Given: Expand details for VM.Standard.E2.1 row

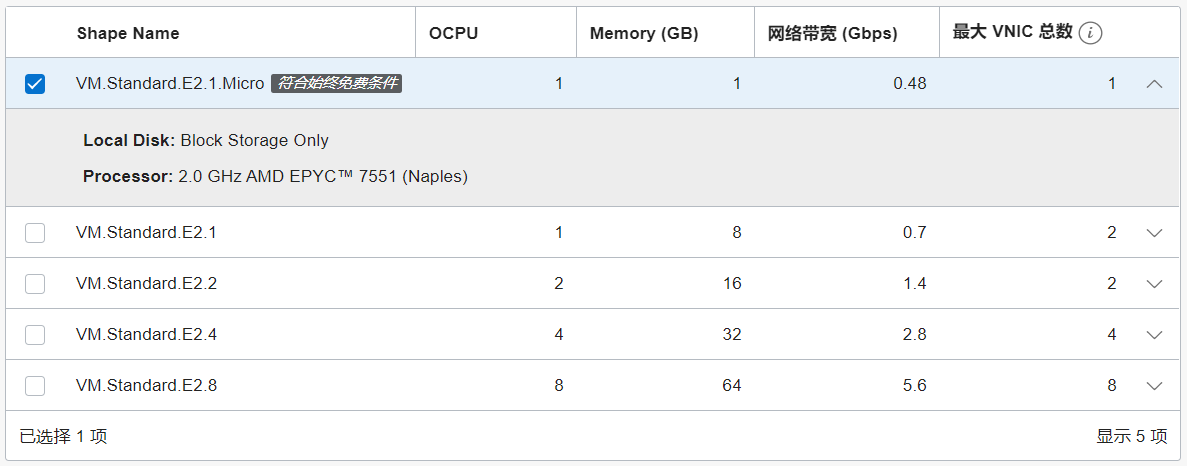Looking at the screenshot, I should (x=1154, y=233).
